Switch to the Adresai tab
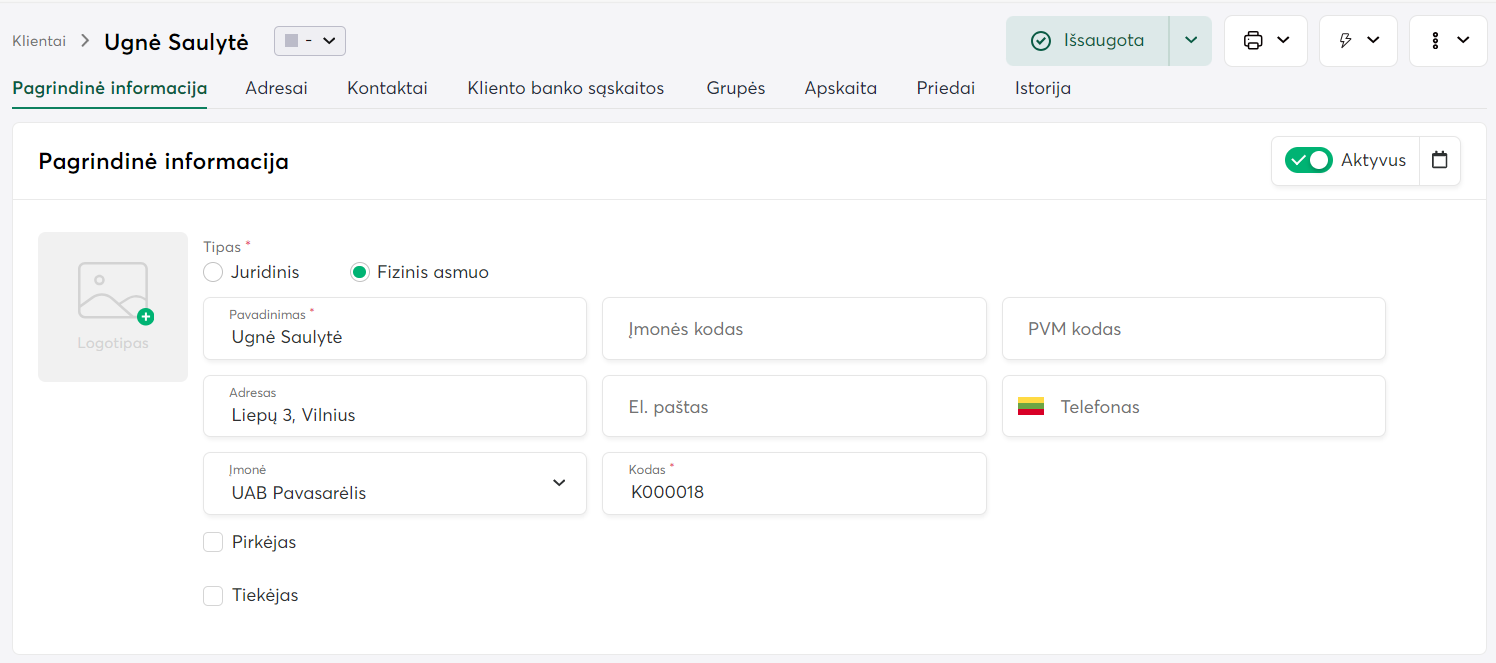Screen dimensions: 1496x663 [x=276, y=88]
